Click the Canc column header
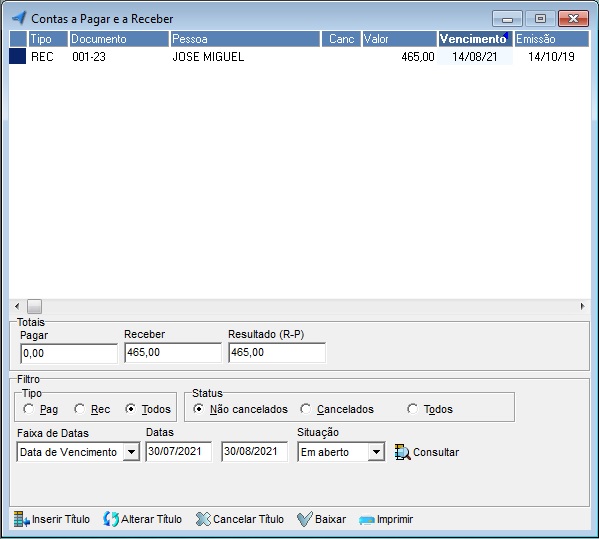This screenshot has height=539, width=599. [341, 39]
